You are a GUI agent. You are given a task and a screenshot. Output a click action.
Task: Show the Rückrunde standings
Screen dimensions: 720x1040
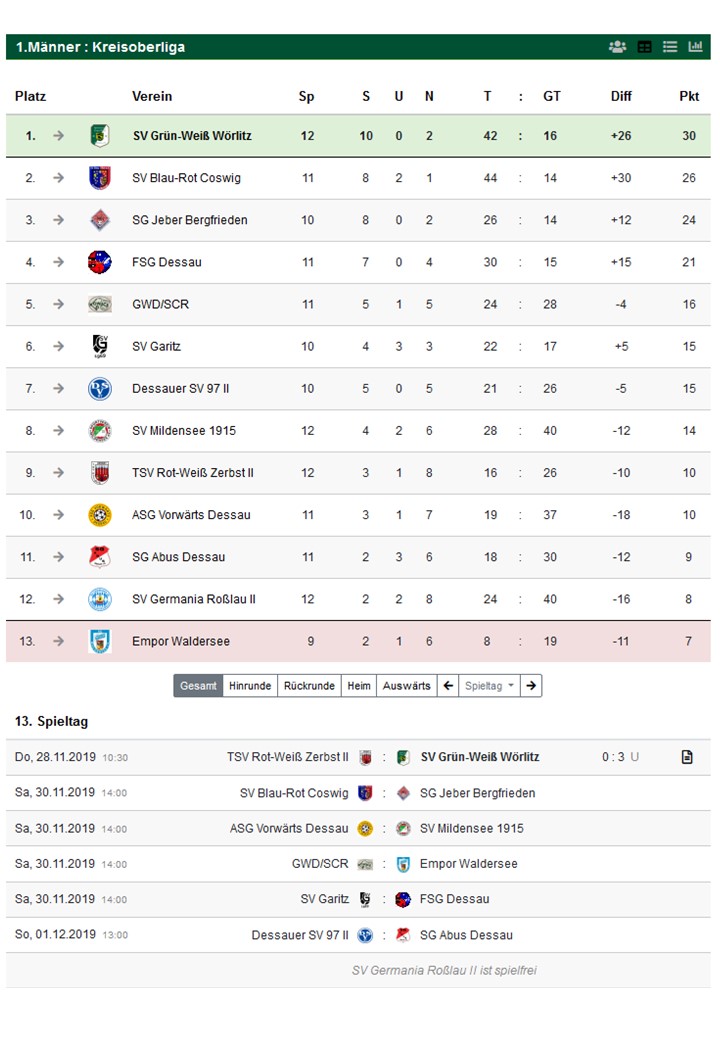coord(309,685)
